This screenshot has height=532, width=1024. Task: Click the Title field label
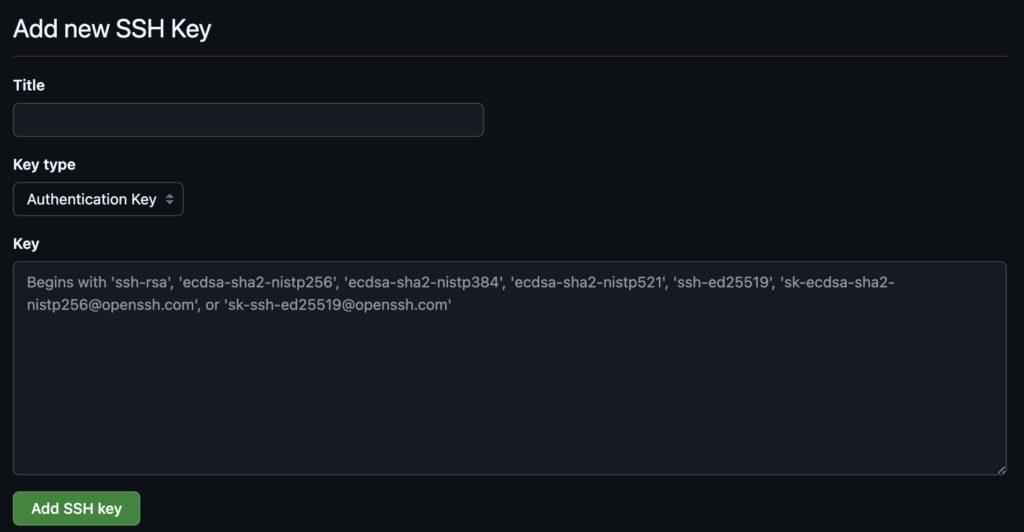pos(29,85)
